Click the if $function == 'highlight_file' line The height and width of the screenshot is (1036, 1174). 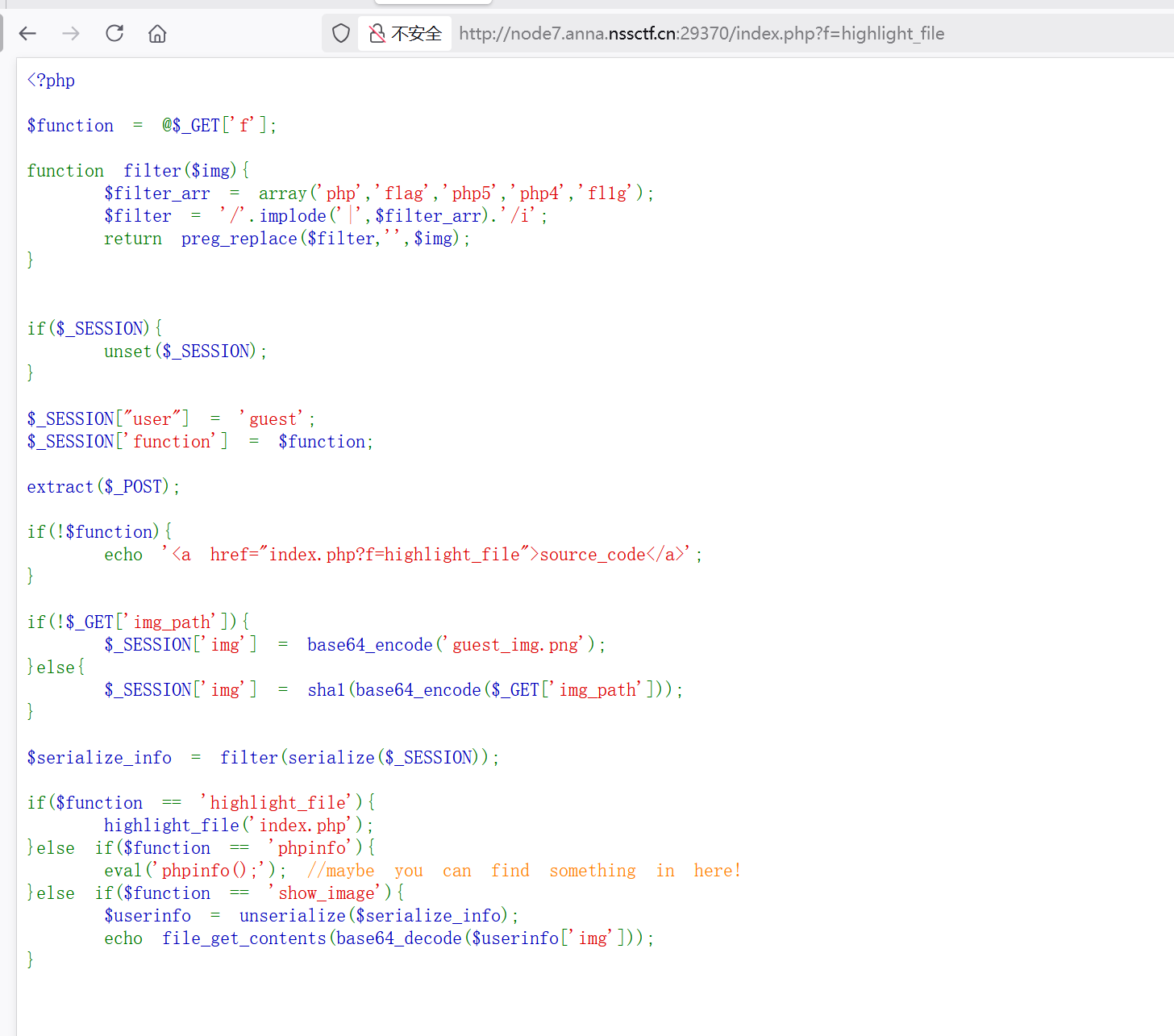point(201,802)
